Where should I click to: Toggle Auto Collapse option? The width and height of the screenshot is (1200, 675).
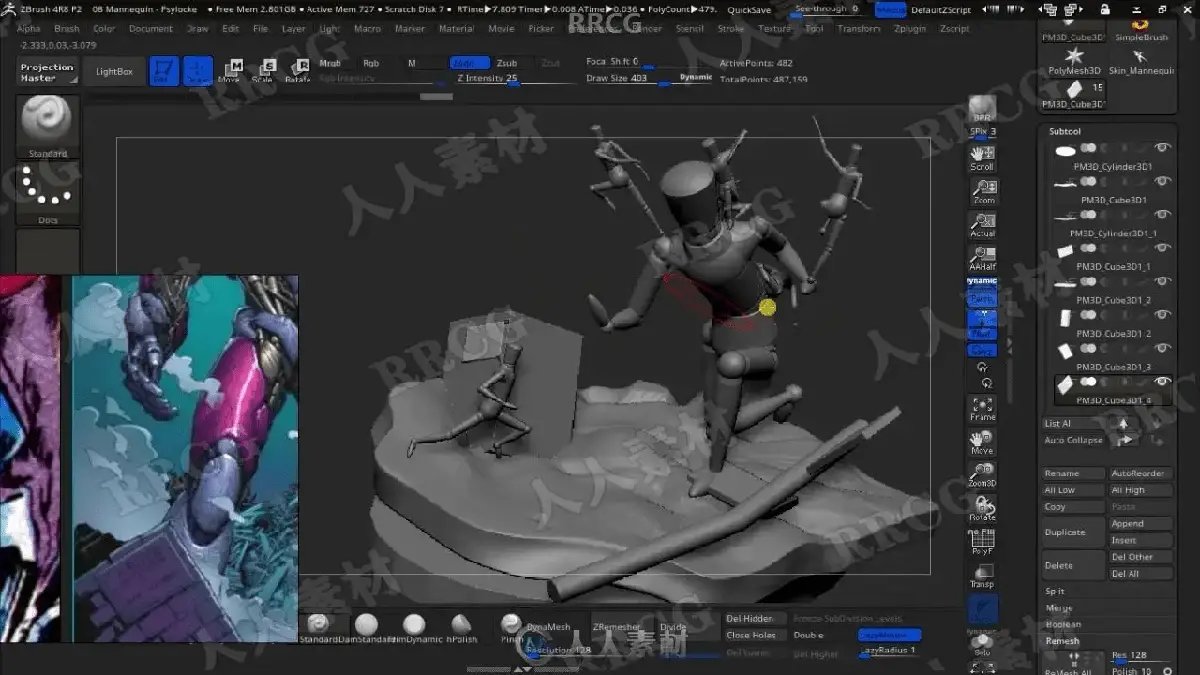coord(1073,440)
